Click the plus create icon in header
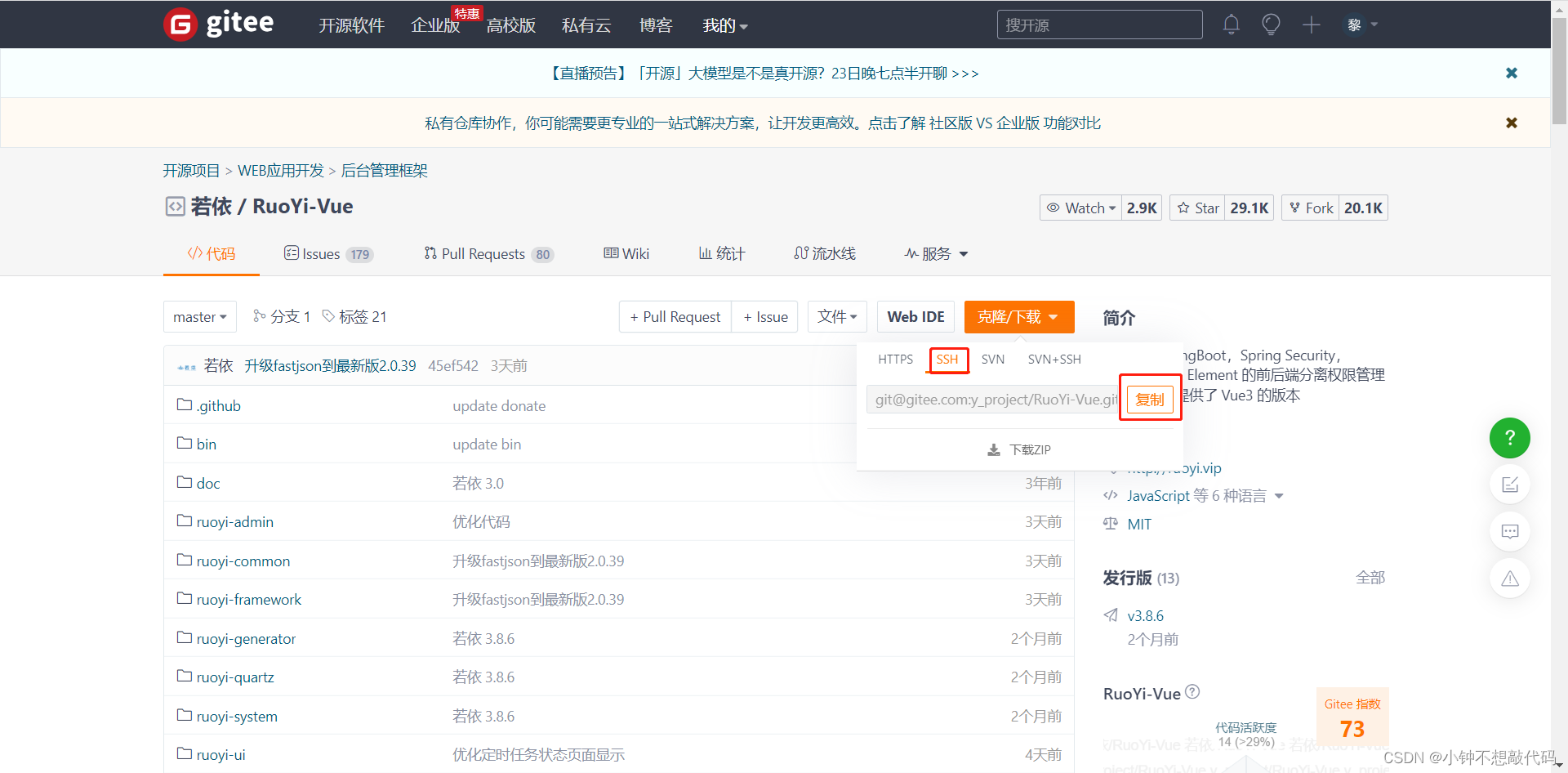 point(1312,25)
